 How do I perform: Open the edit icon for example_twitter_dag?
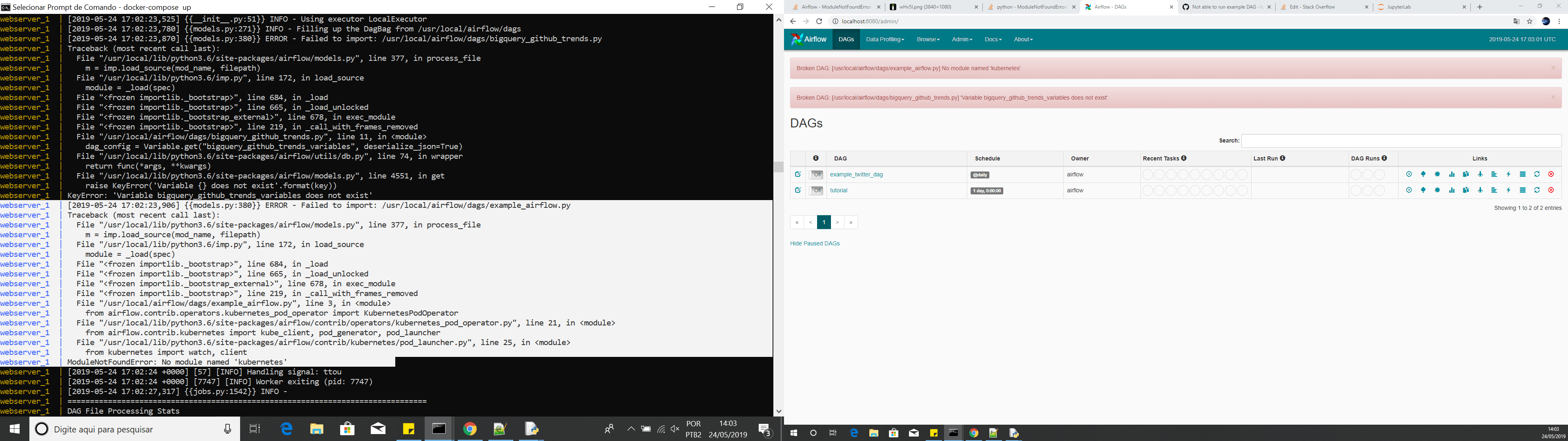pos(797,174)
